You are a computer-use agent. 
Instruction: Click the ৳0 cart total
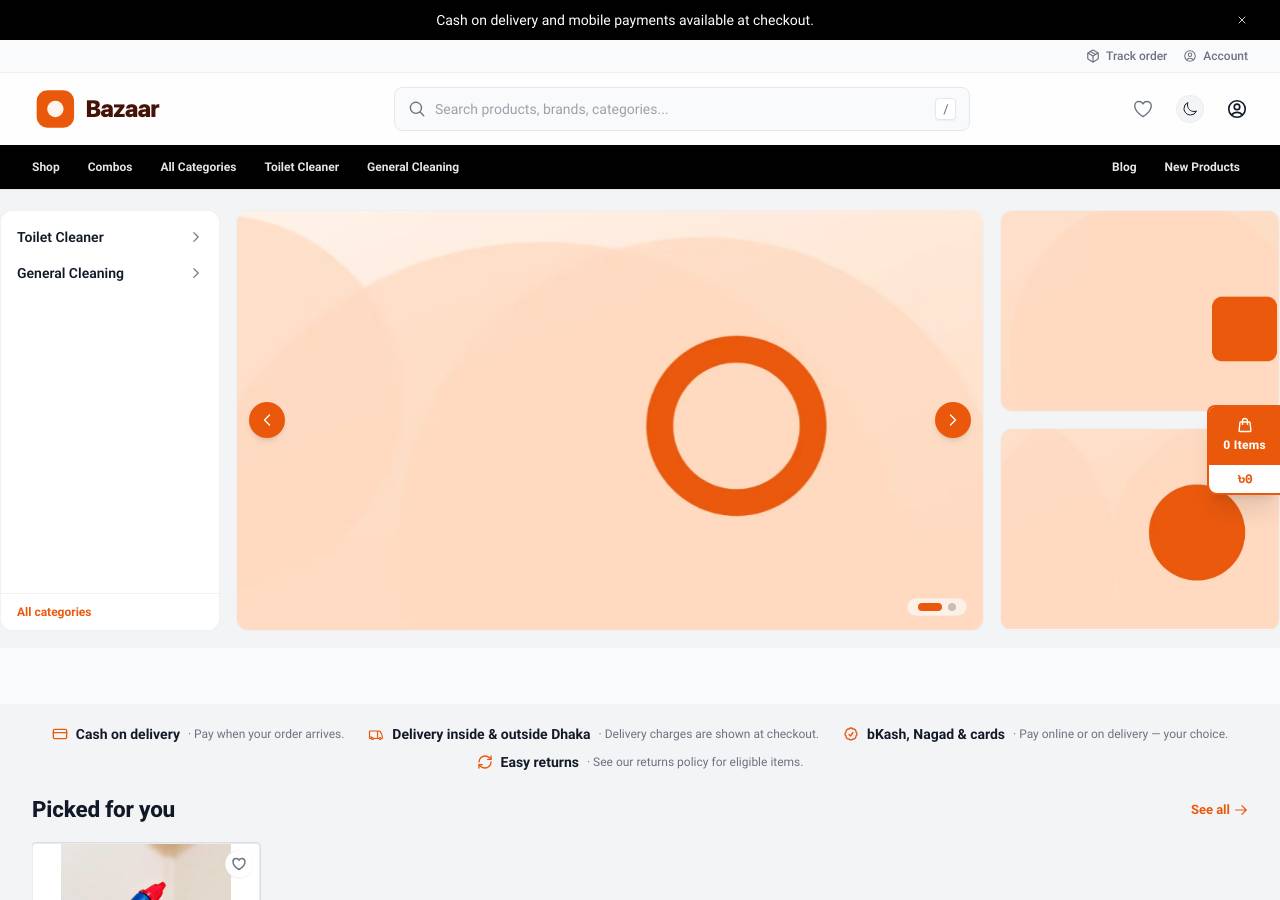(x=1245, y=479)
